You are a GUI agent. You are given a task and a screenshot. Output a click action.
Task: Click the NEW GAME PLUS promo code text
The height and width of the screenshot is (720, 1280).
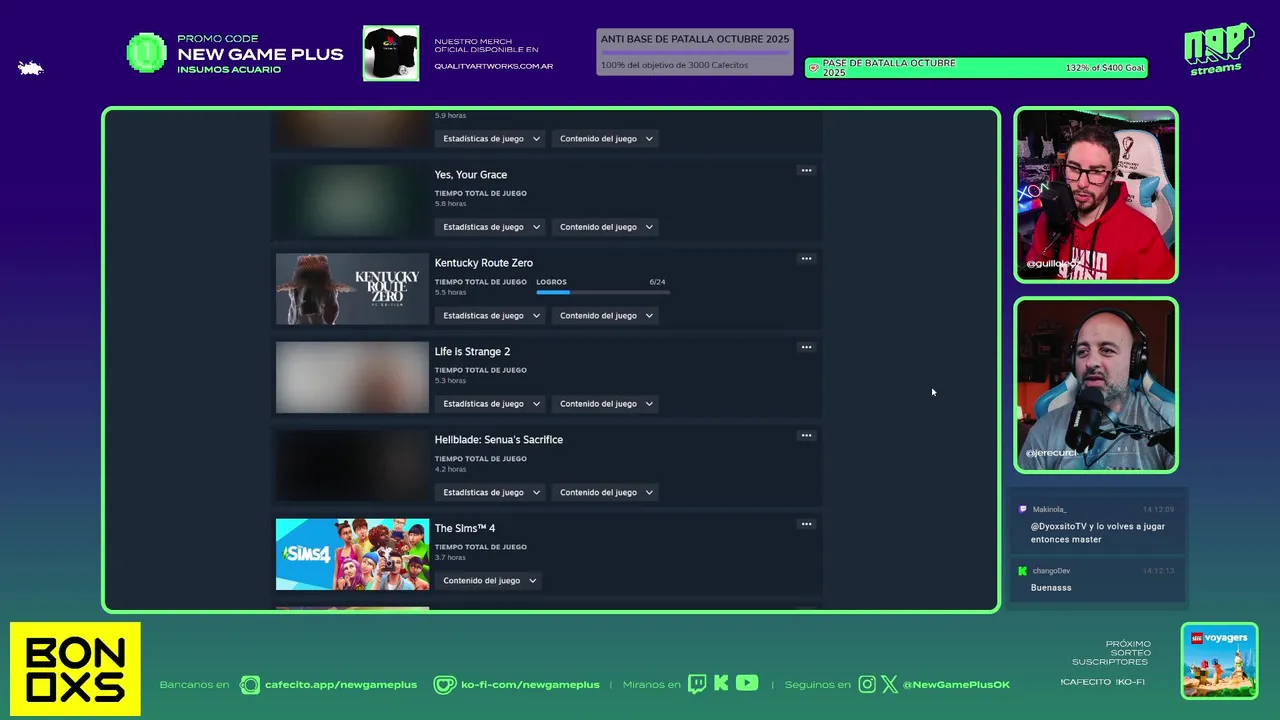(260, 54)
